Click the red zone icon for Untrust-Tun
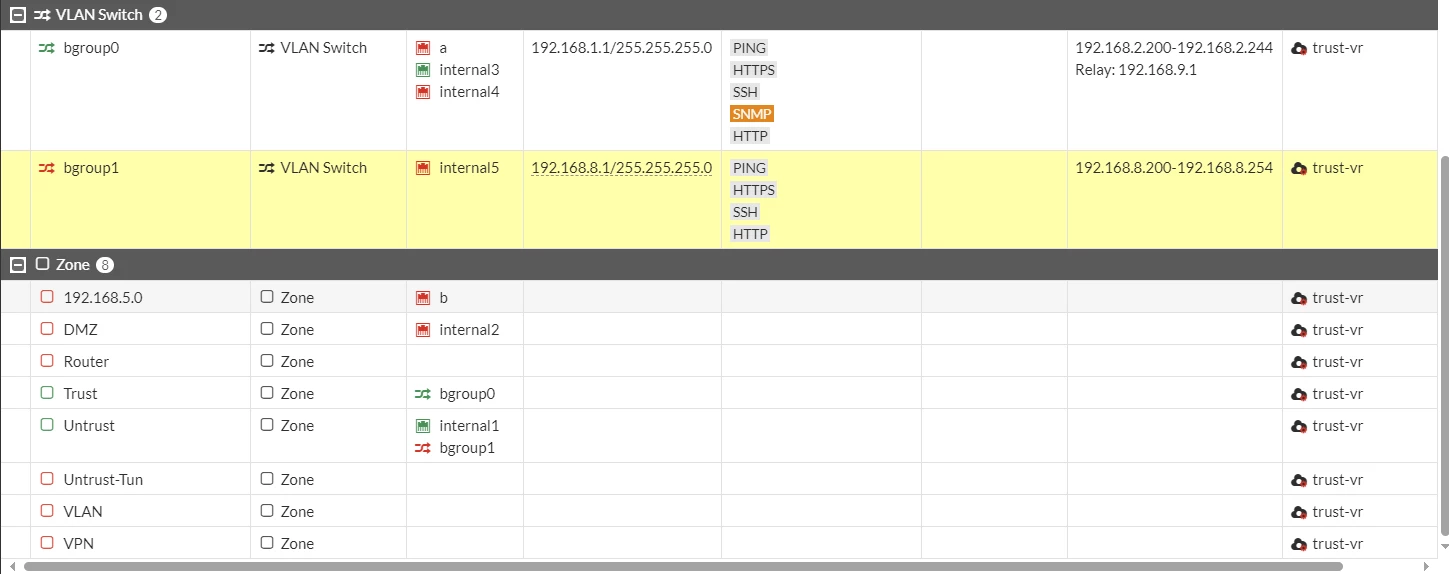Image resolution: width=1449 pixels, height=574 pixels. 46,479
